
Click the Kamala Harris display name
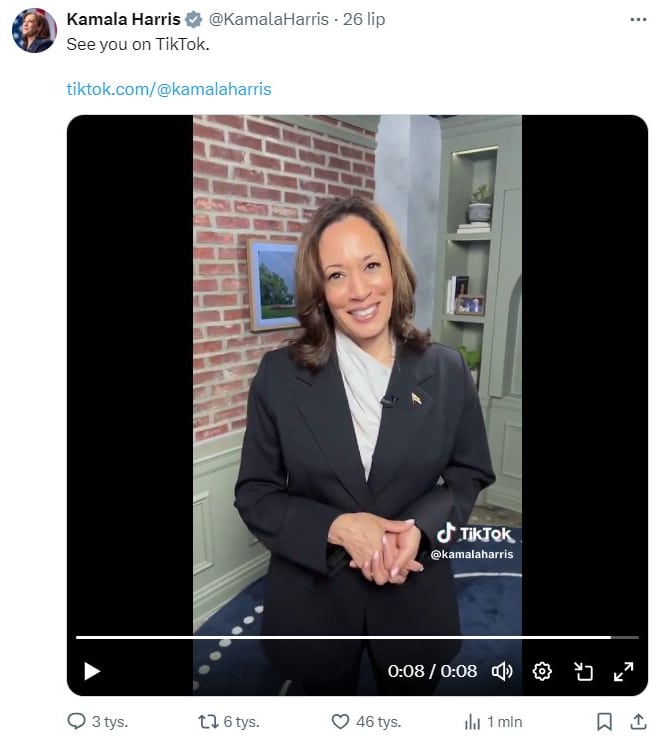tap(123, 19)
